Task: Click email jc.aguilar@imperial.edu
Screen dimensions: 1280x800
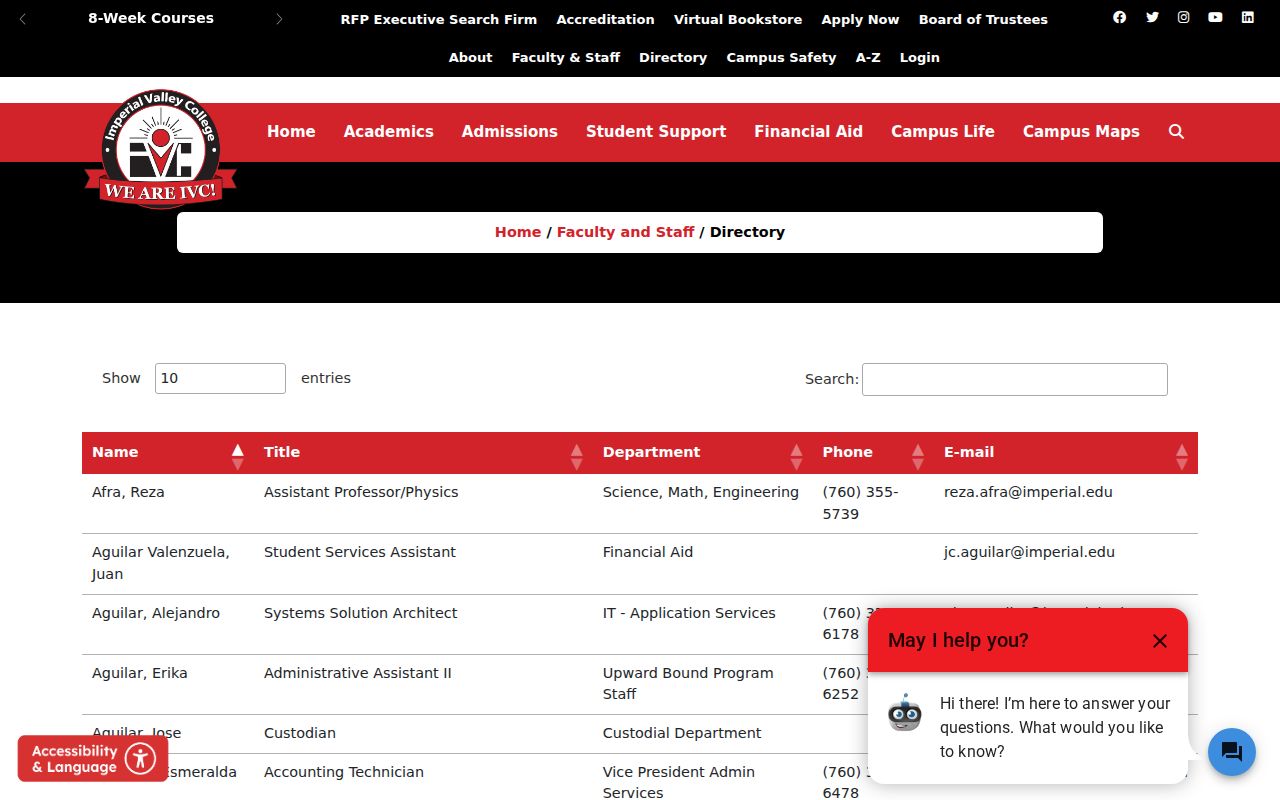Action: 1029,552
